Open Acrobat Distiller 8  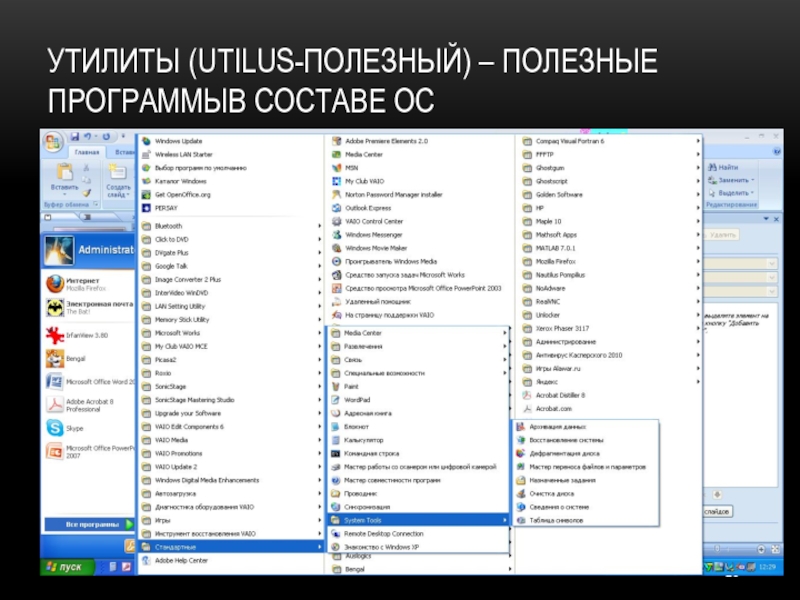click(x=560, y=395)
